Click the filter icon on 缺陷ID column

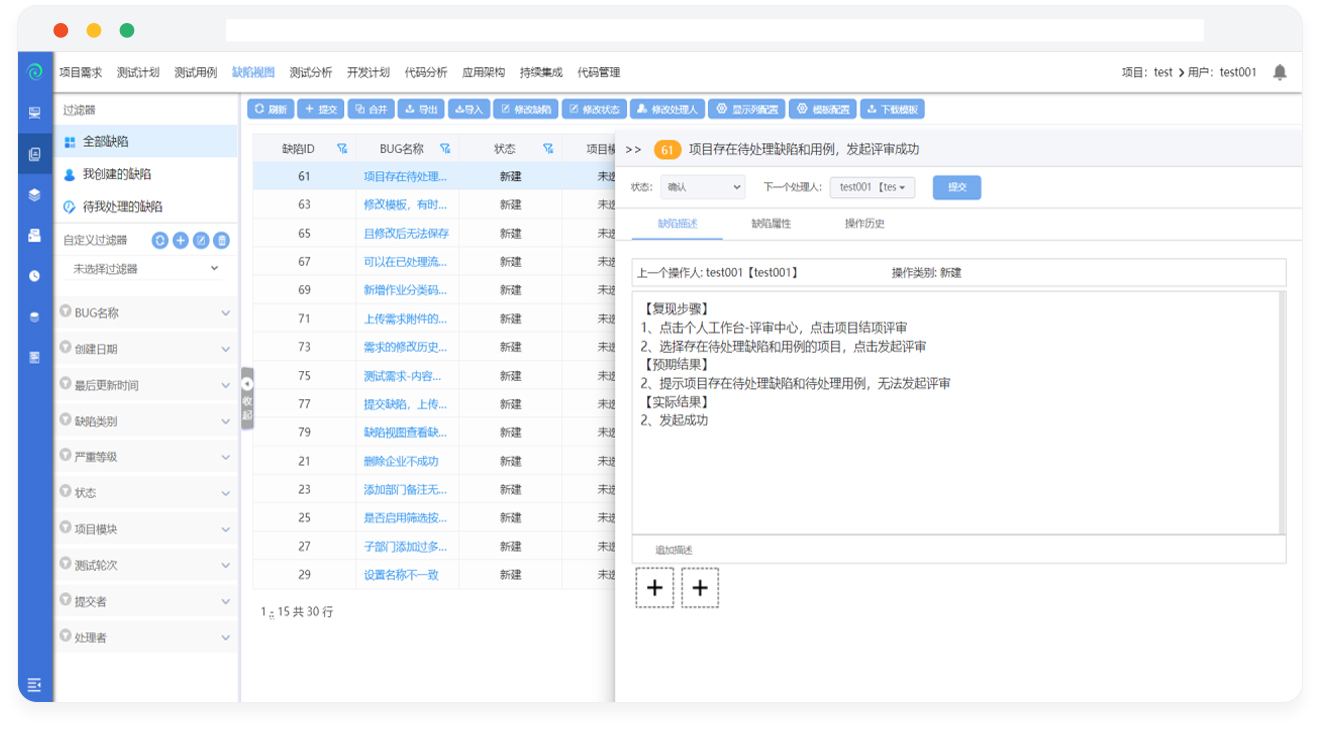342,148
